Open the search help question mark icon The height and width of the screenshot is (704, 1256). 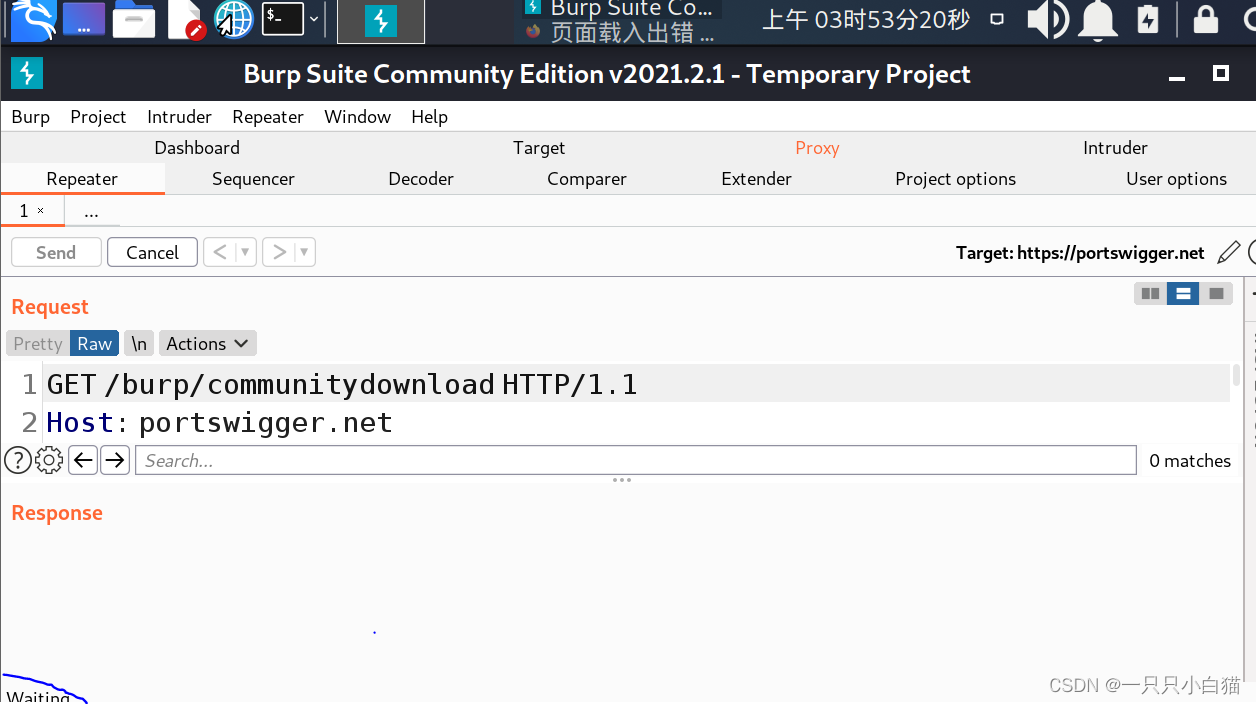(x=17, y=460)
